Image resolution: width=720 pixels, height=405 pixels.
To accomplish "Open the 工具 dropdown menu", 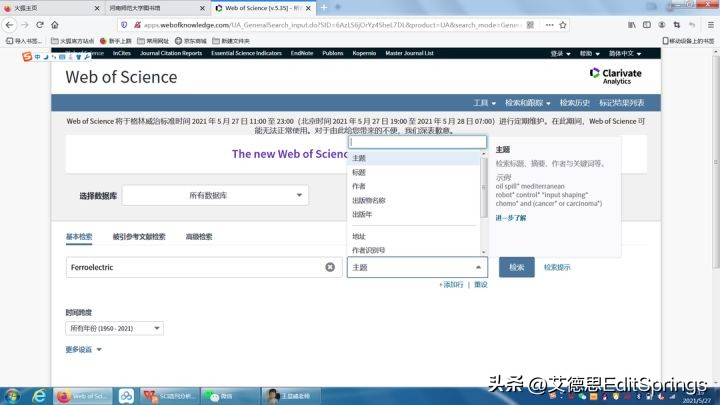I will (484, 103).
